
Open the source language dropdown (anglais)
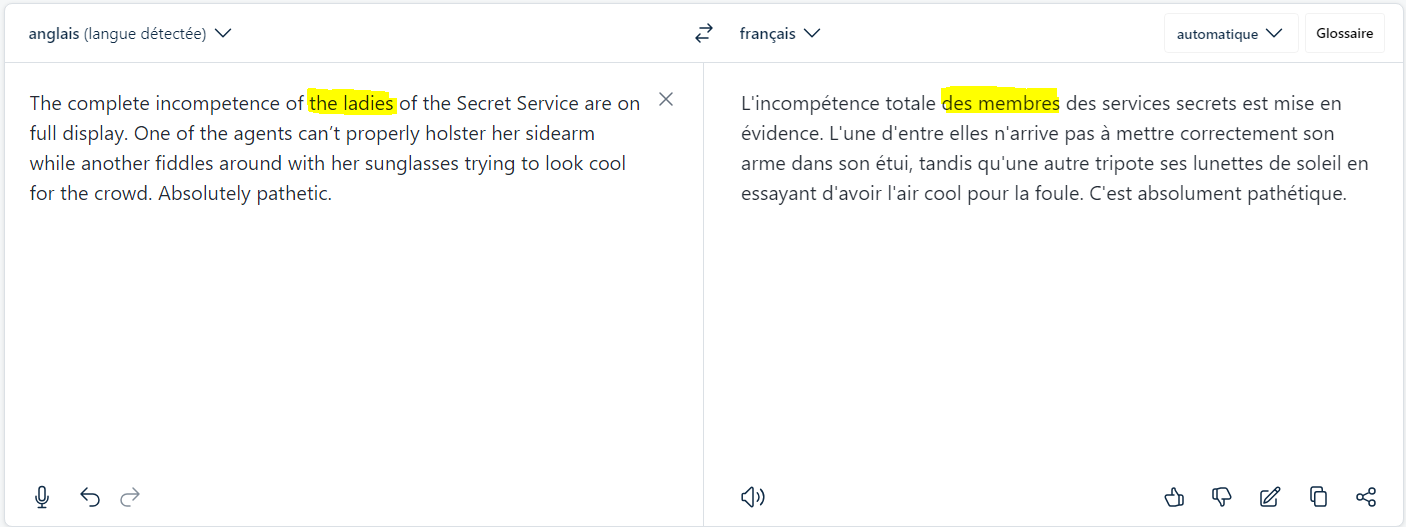point(130,33)
